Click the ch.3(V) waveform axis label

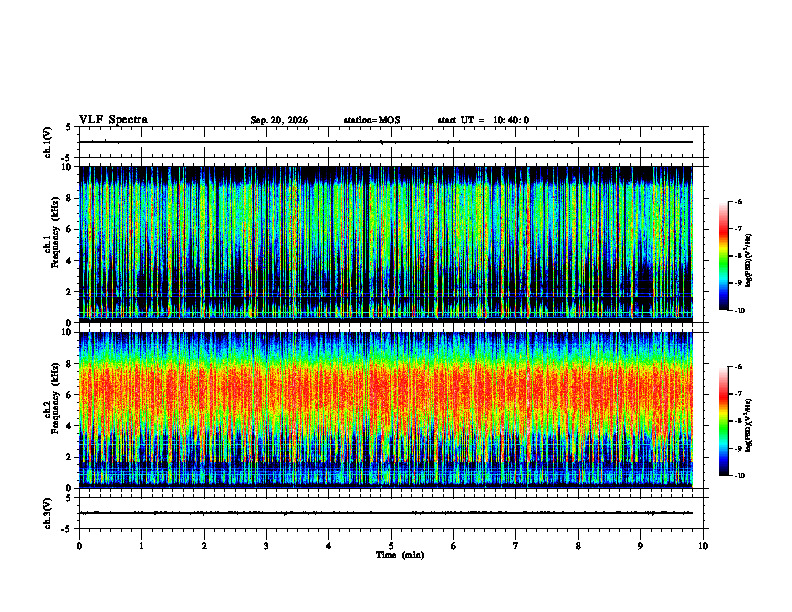point(48,513)
